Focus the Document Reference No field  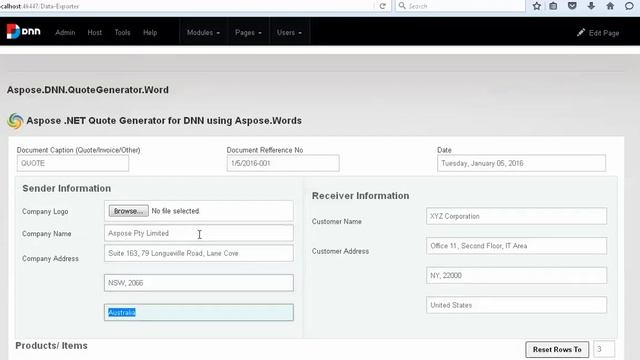(x=283, y=163)
